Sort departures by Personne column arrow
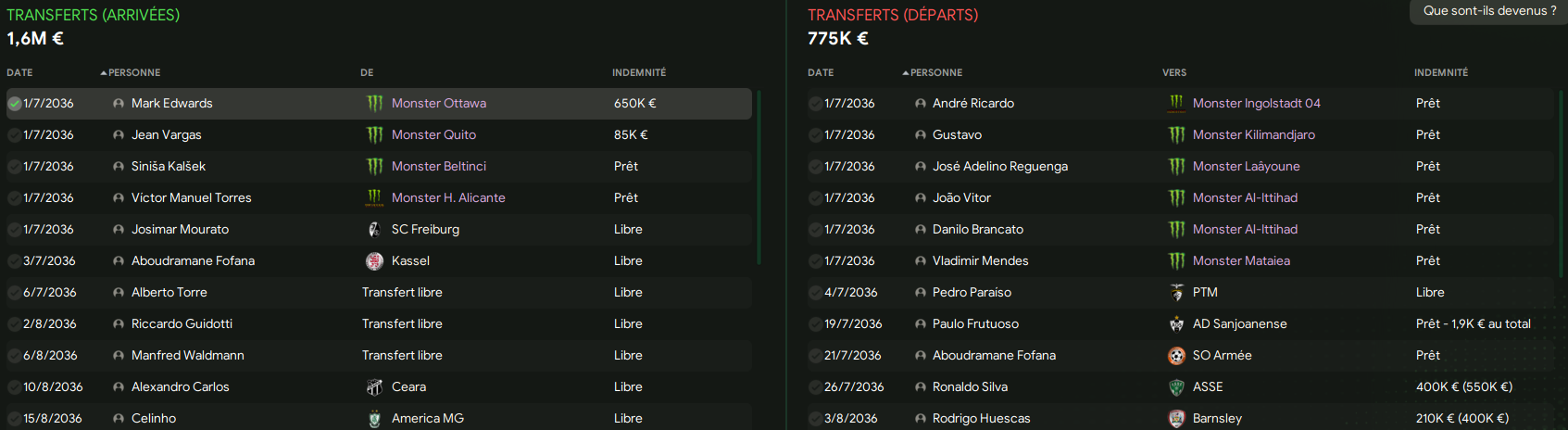The width and height of the screenshot is (1568, 430). (906, 72)
